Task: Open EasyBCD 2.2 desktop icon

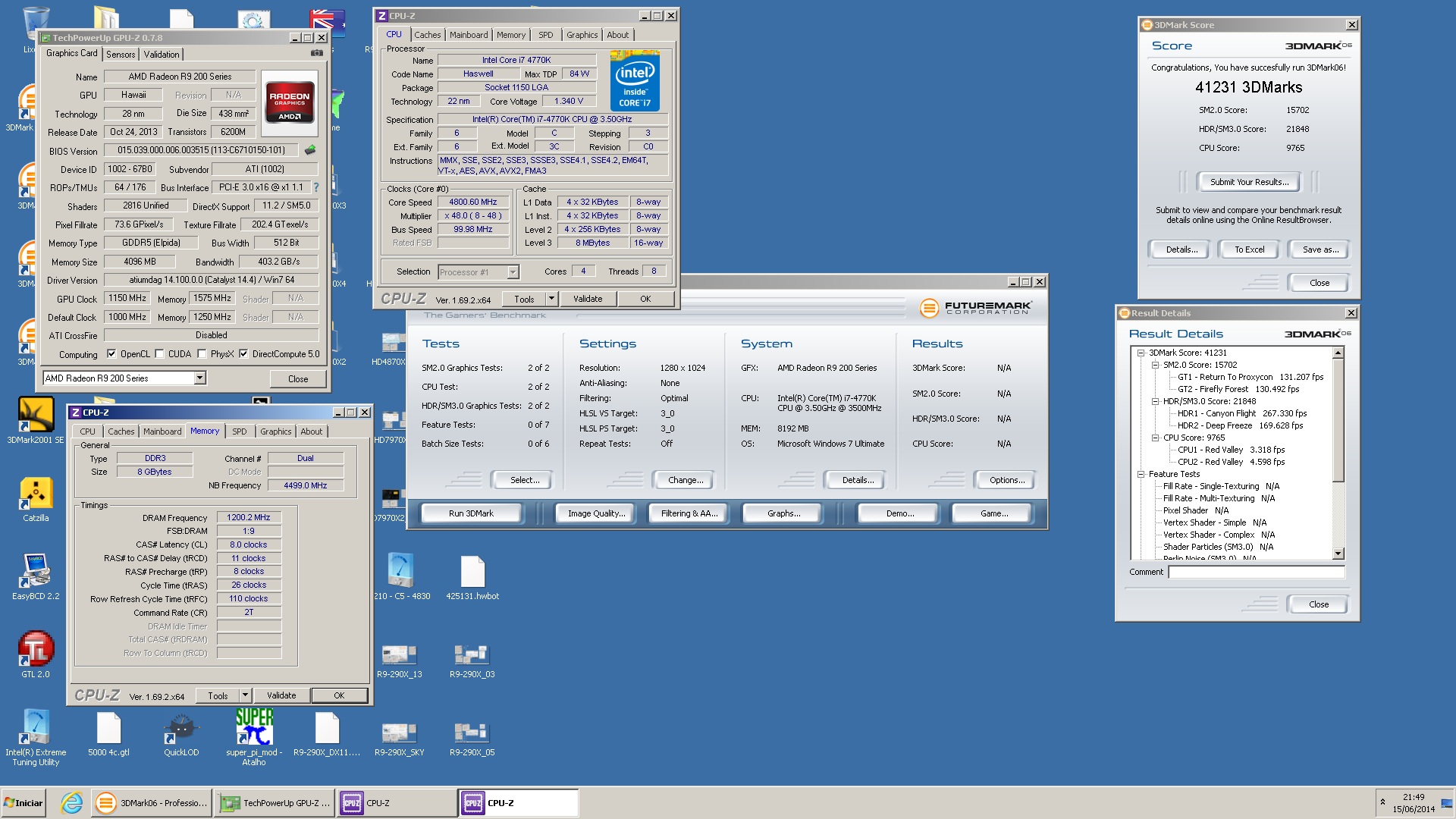Action: (x=36, y=577)
